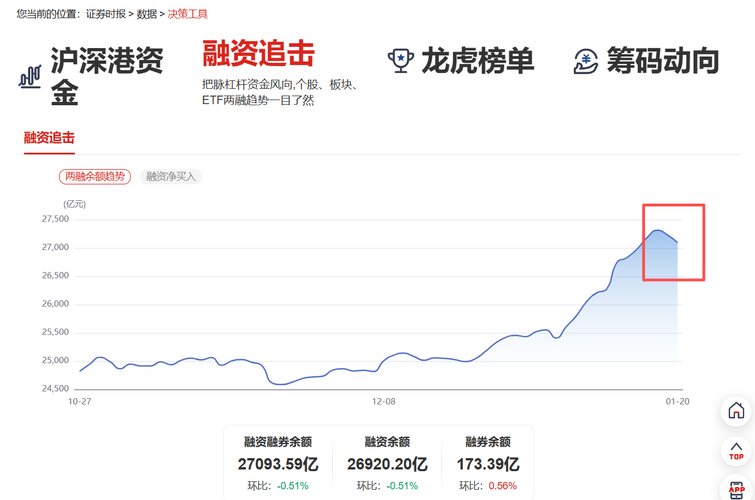This screenshot has width=755, height=500.
Task: Click the 26920.20亿 融资余额 value
Action: tap(387, 464)
